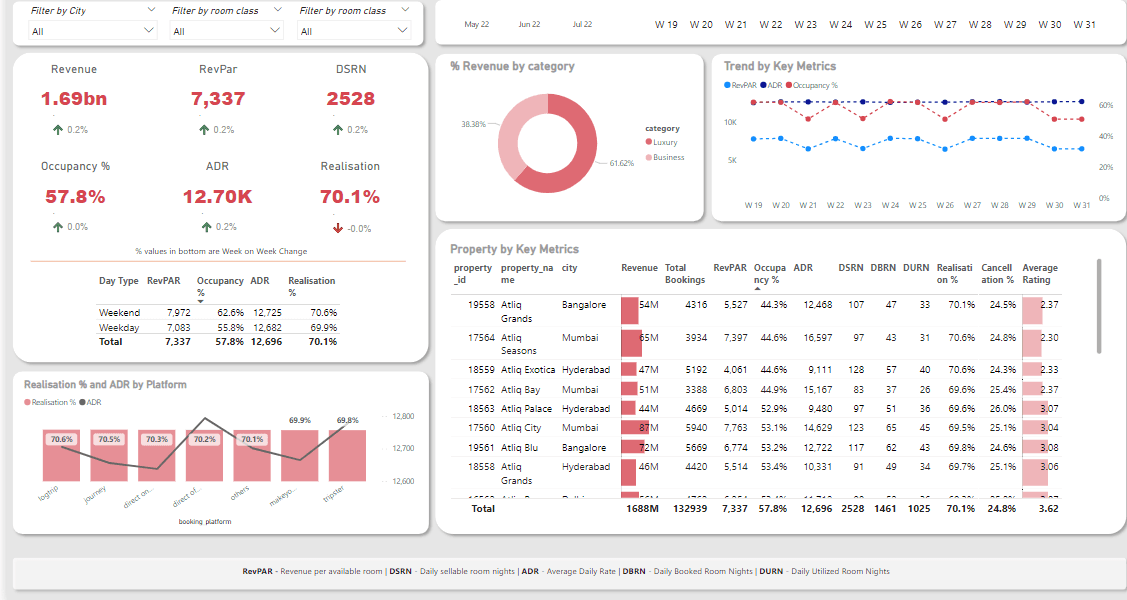Image resolution: width=1127 pixels, height=600 pixels.
Task: Click the 1.69bn Revenue card value
Action: (74, 99)
